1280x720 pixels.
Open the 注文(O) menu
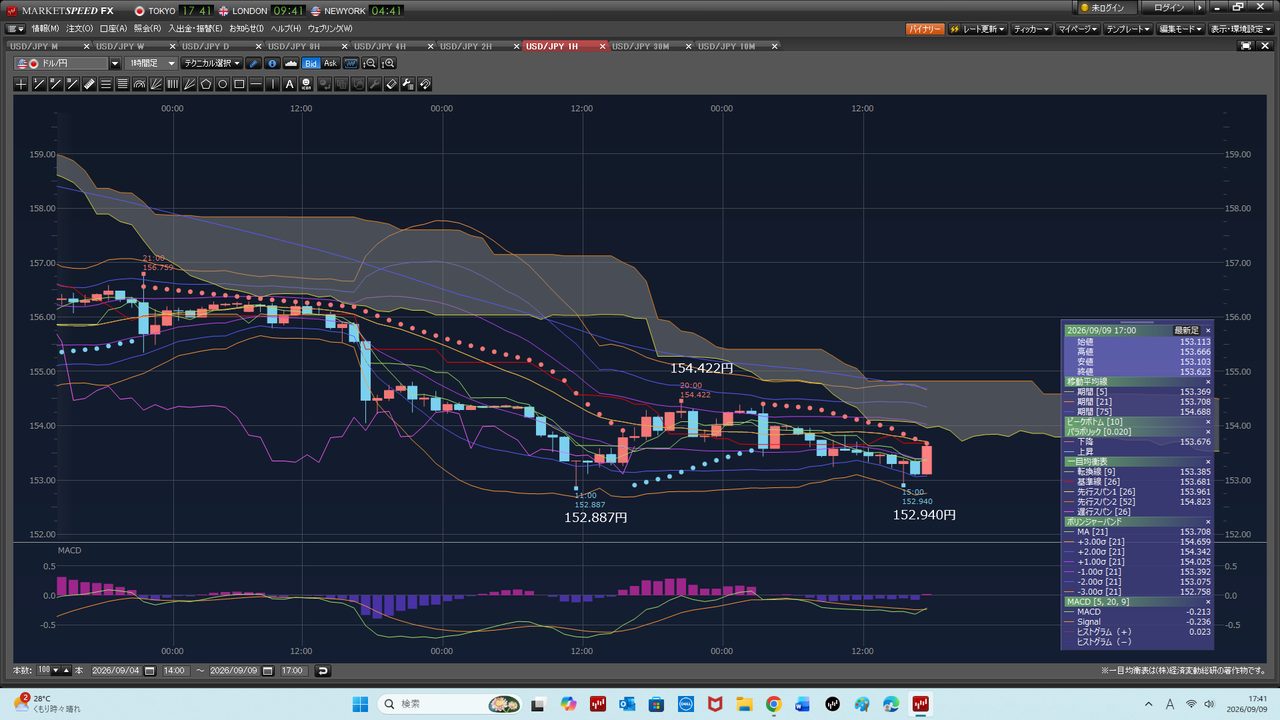pyautogui.click(x=79, y=29)
